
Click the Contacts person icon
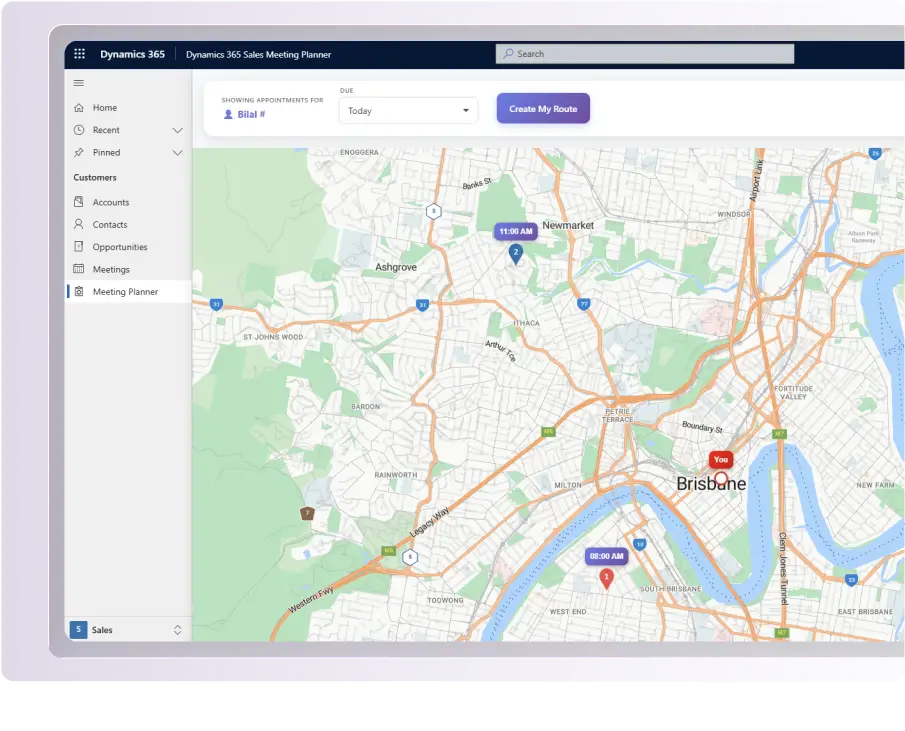79,224
